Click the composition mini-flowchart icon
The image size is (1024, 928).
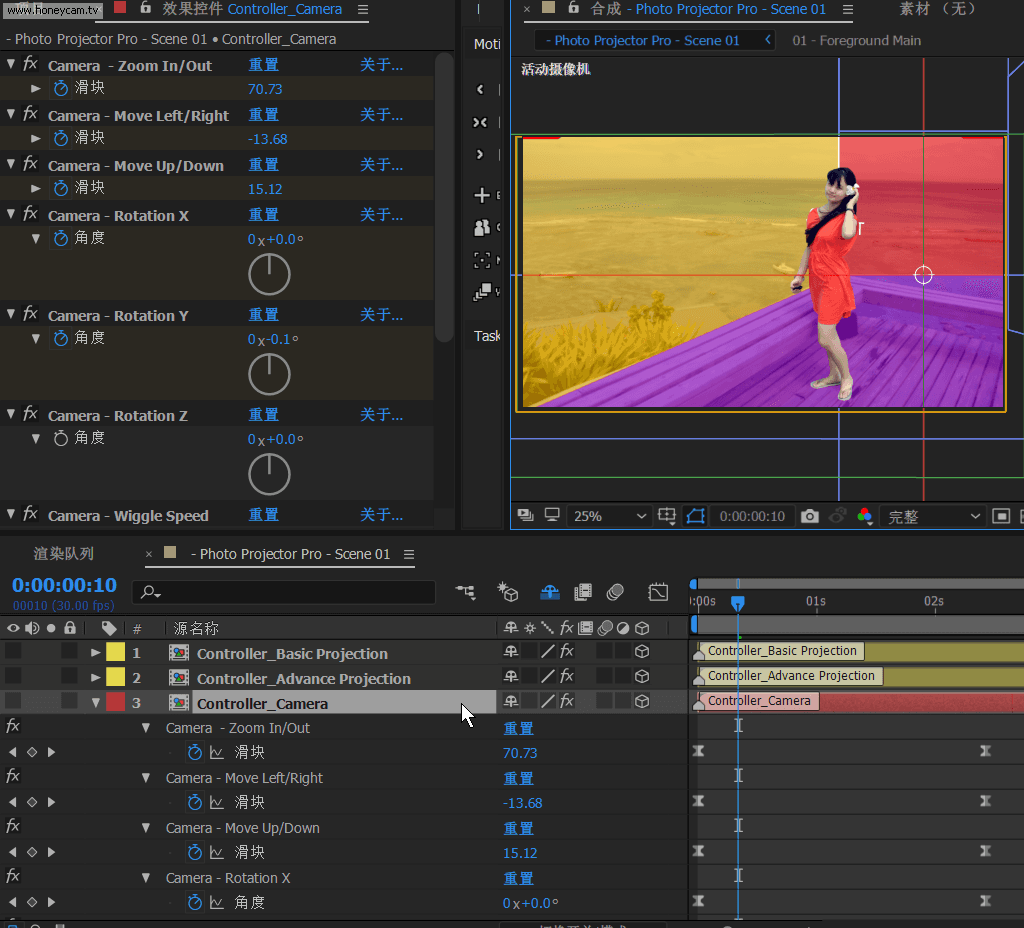point(465,592)
